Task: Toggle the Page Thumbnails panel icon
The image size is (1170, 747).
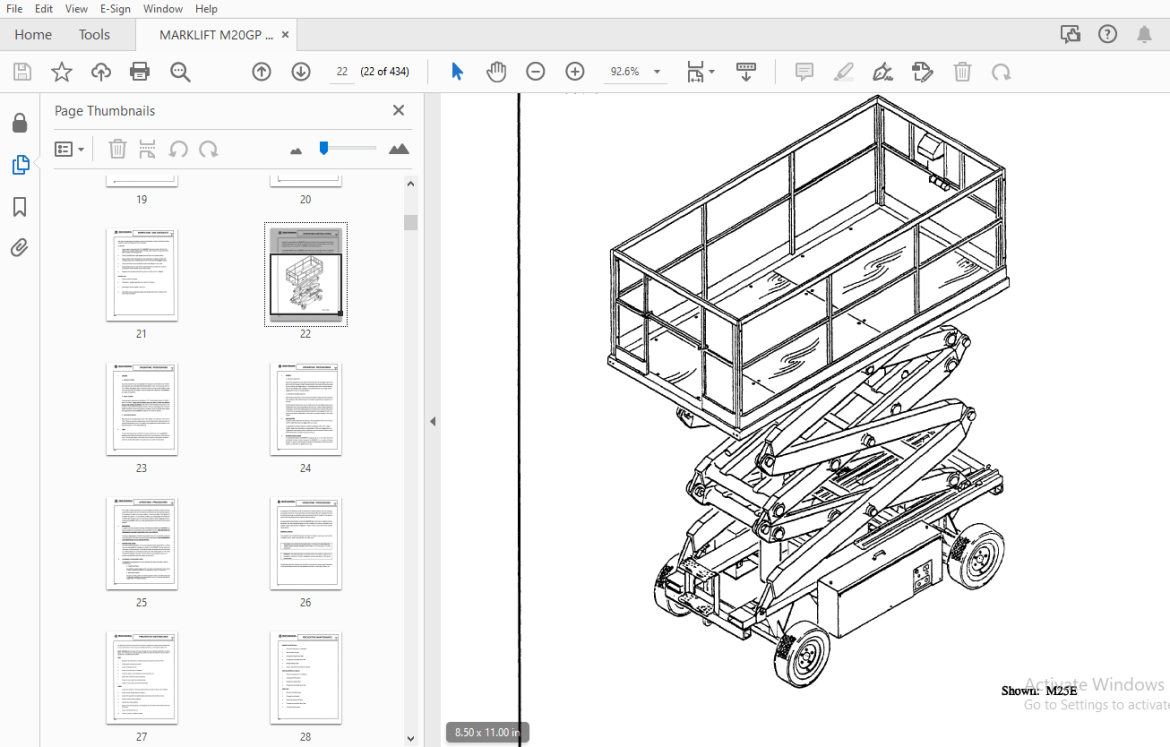Action: [20, 165]
